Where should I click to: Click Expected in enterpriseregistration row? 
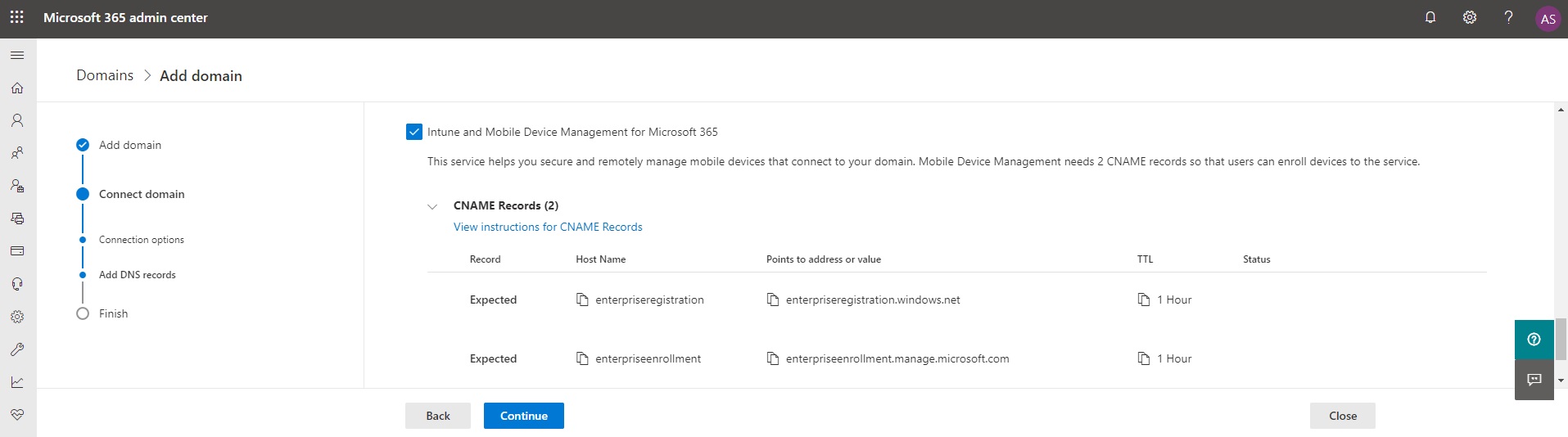click(x=493, y=300)
